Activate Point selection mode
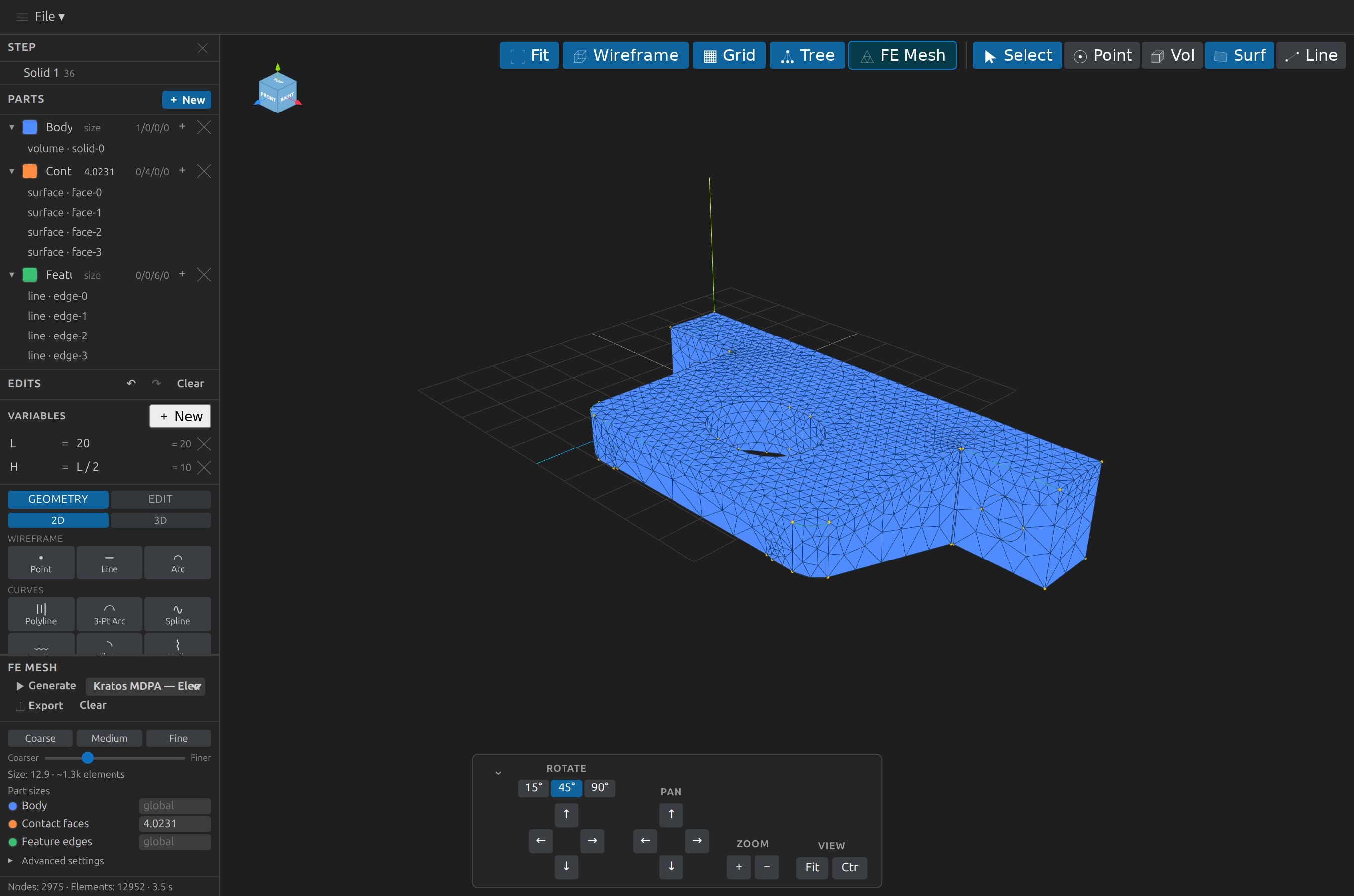Viewport: 1354px width, 896px height. click(x=1102, y=55)
